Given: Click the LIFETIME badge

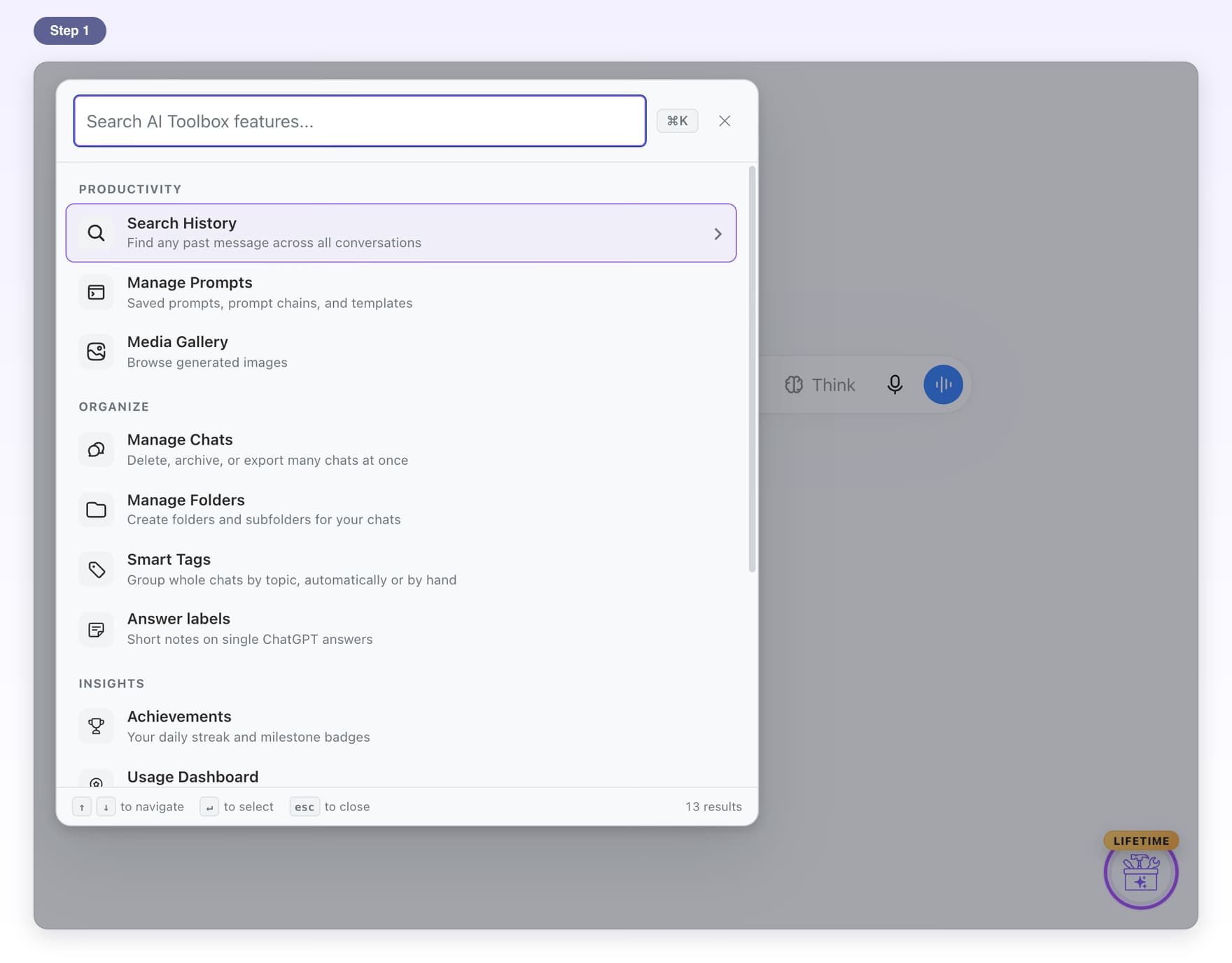Looking at the screenshot, I should (x=1141, y=841).
